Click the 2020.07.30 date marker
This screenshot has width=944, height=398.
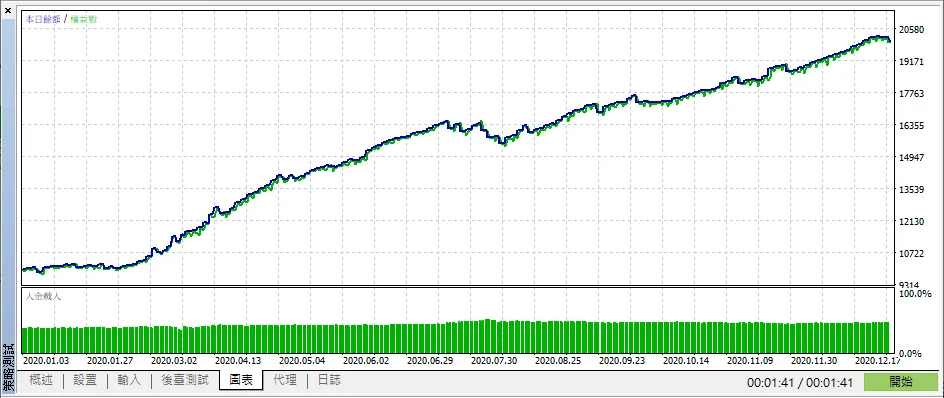(494, 361)
